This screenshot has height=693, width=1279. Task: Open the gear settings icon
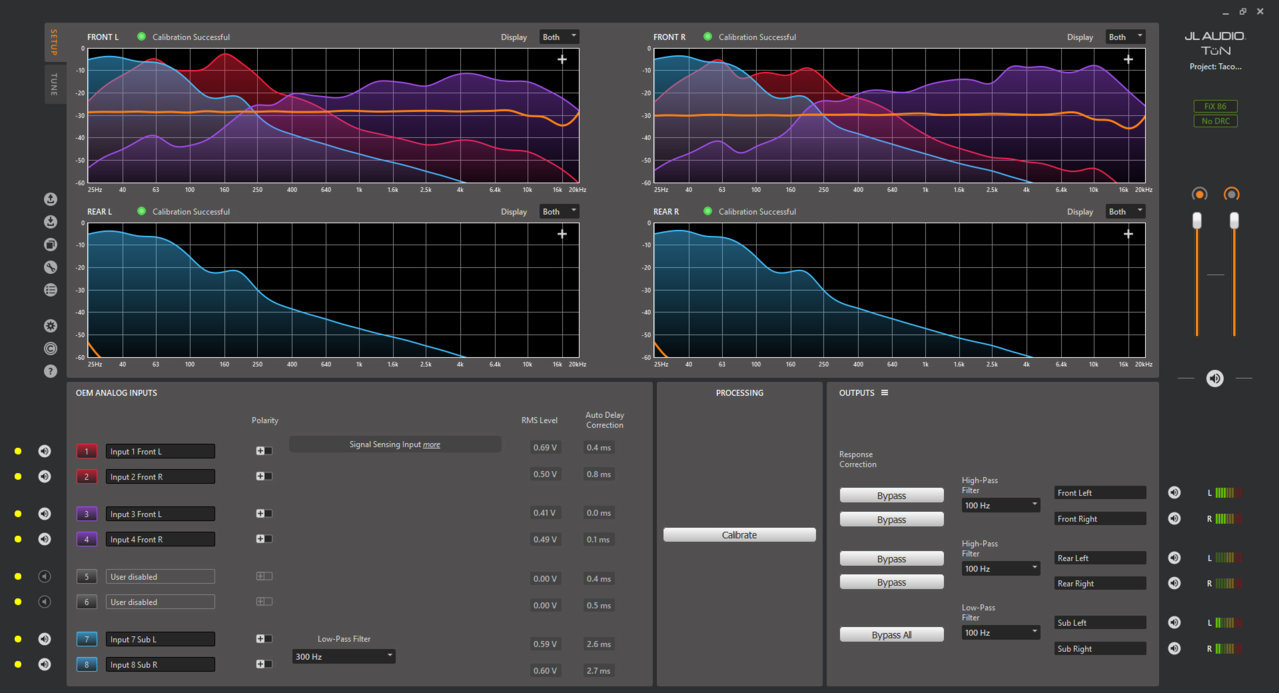click(51, 326)
